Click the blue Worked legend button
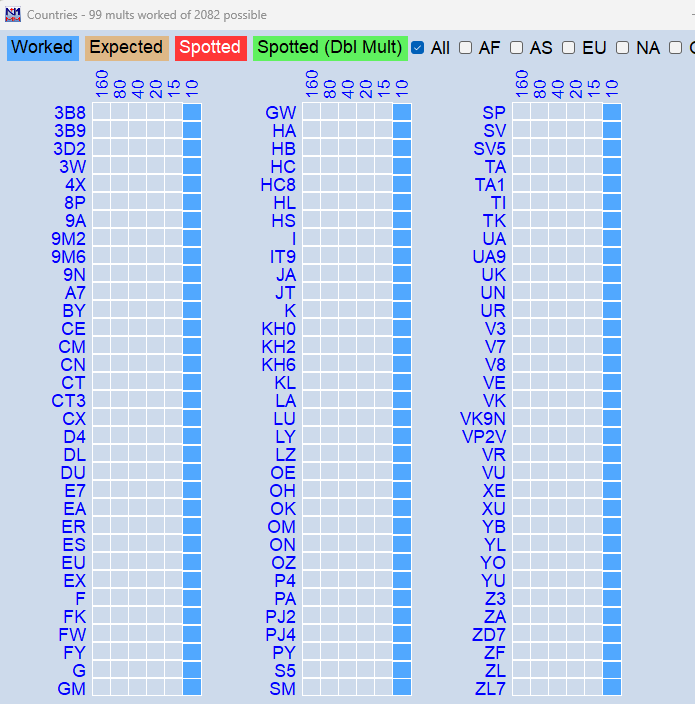Viewport: 695px width, 704px height. point(42,47)
